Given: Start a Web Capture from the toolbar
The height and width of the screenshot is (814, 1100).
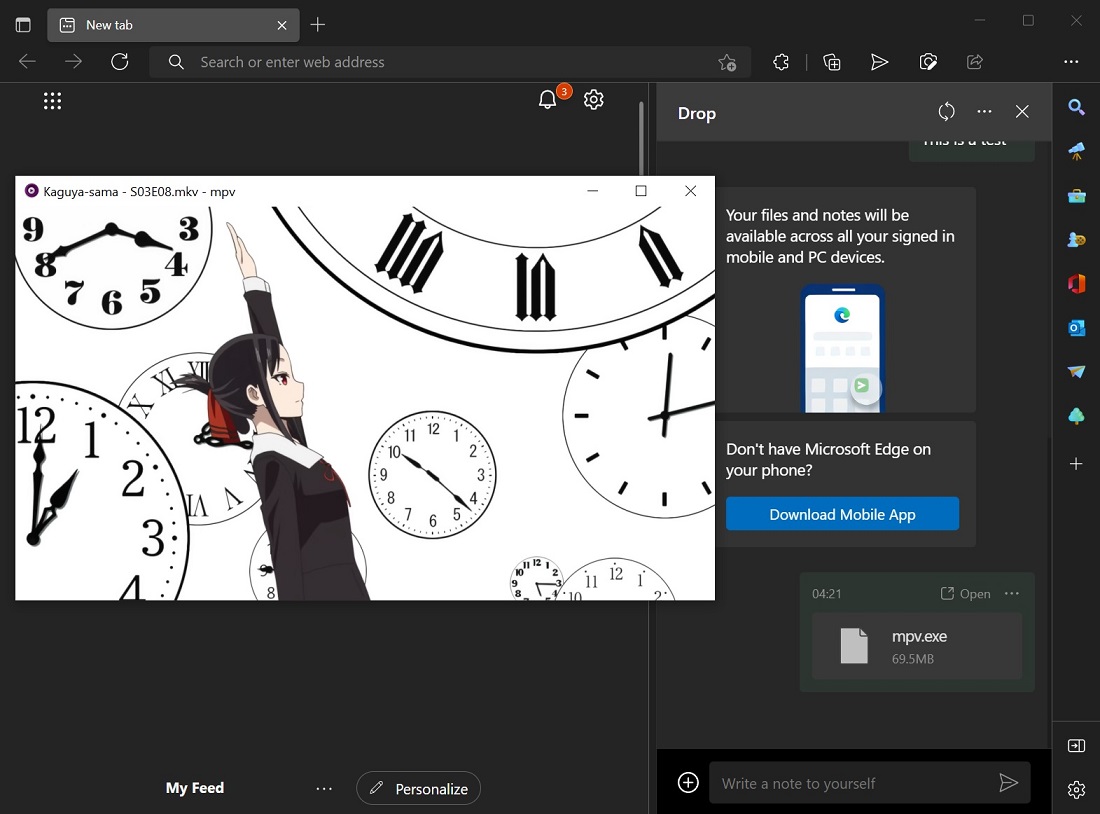Looking at the screenshot, I should 928,61.
